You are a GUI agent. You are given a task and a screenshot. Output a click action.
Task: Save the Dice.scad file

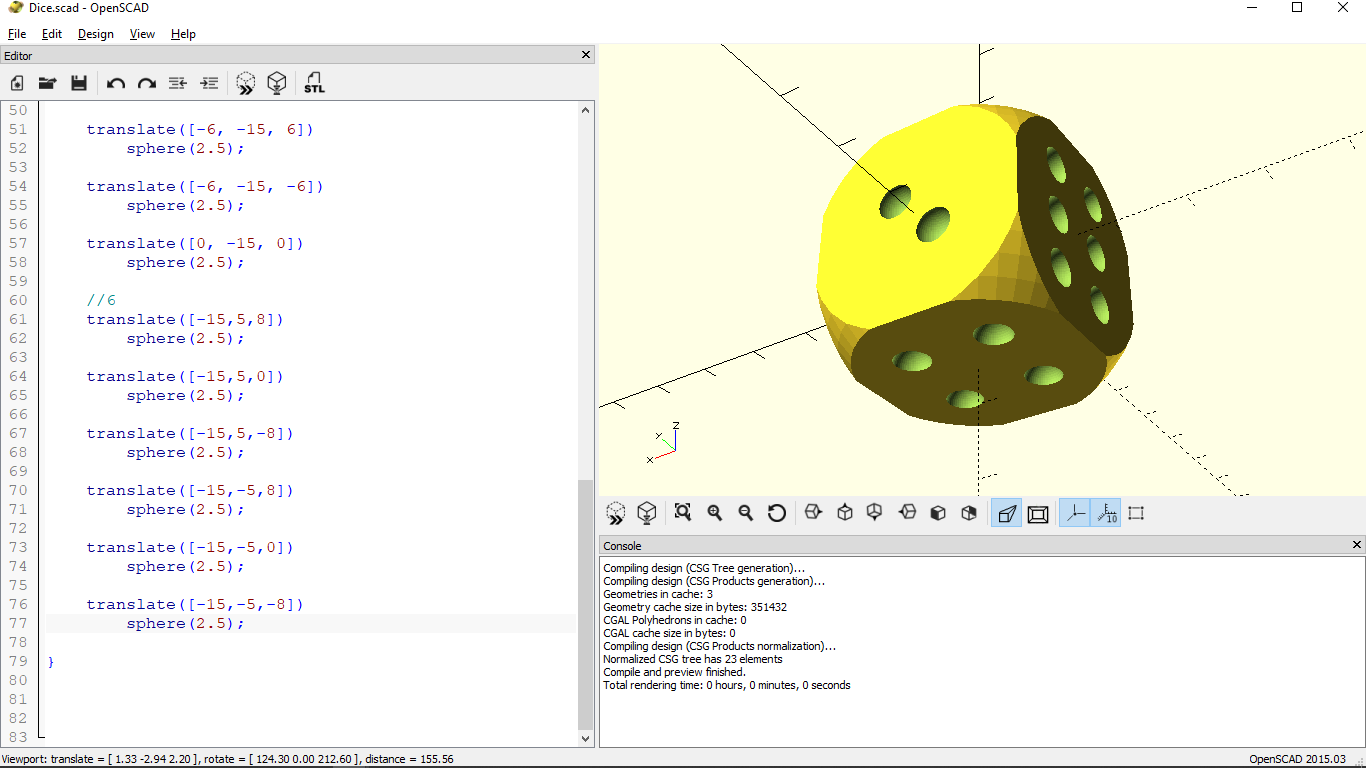point(78,84)
